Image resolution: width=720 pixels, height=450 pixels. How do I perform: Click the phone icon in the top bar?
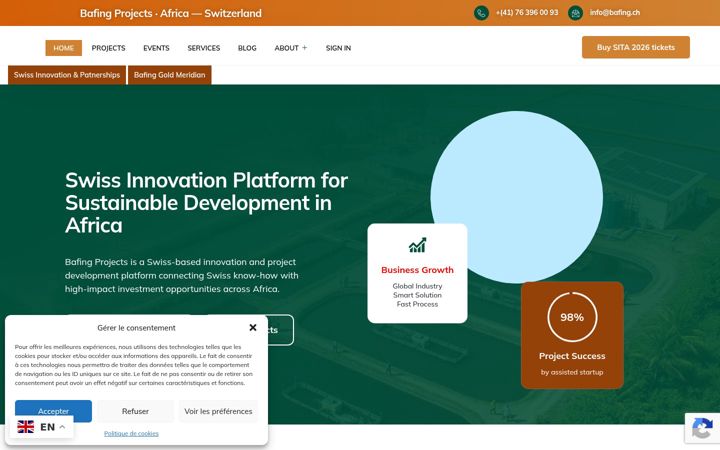pos(481,13)
